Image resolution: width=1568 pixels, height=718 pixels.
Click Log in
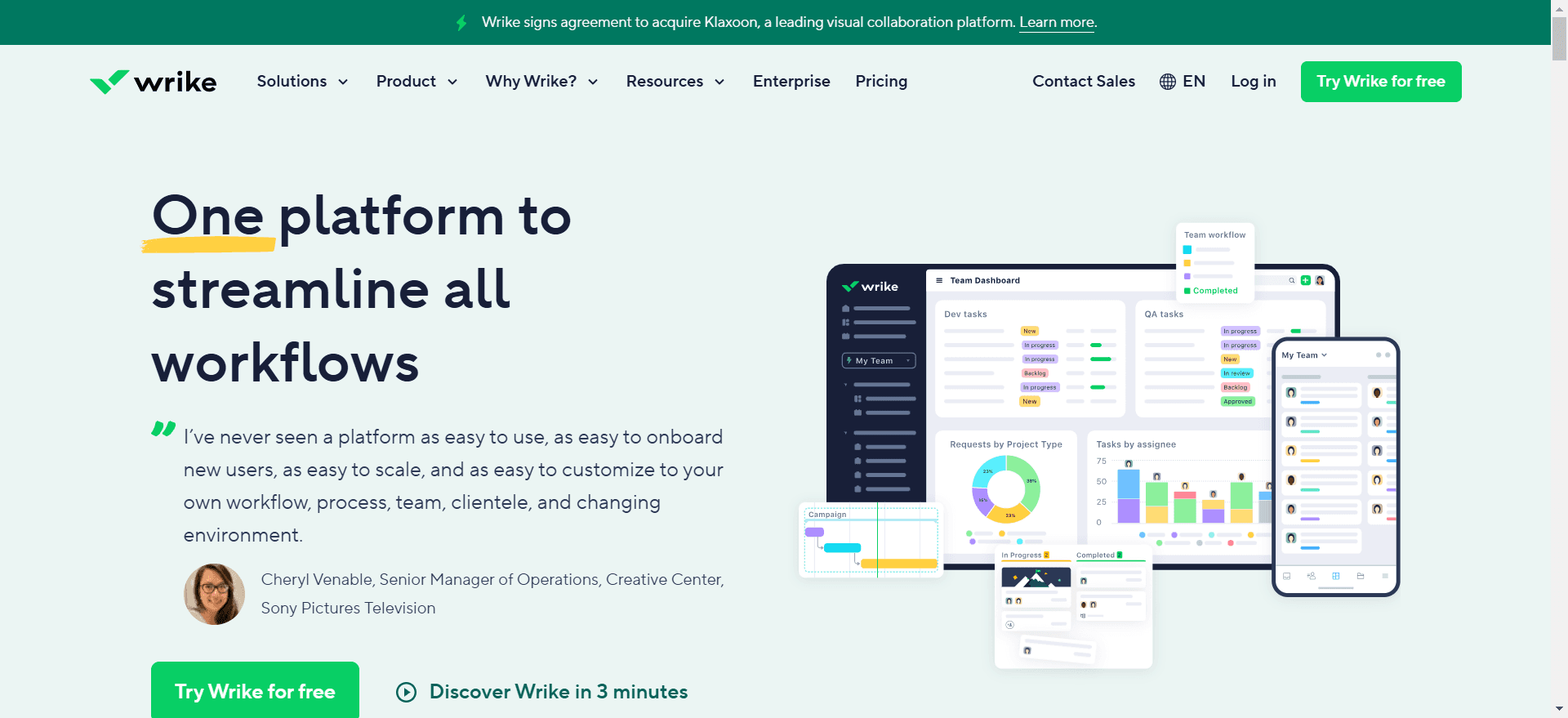[x=1254, y=82]
